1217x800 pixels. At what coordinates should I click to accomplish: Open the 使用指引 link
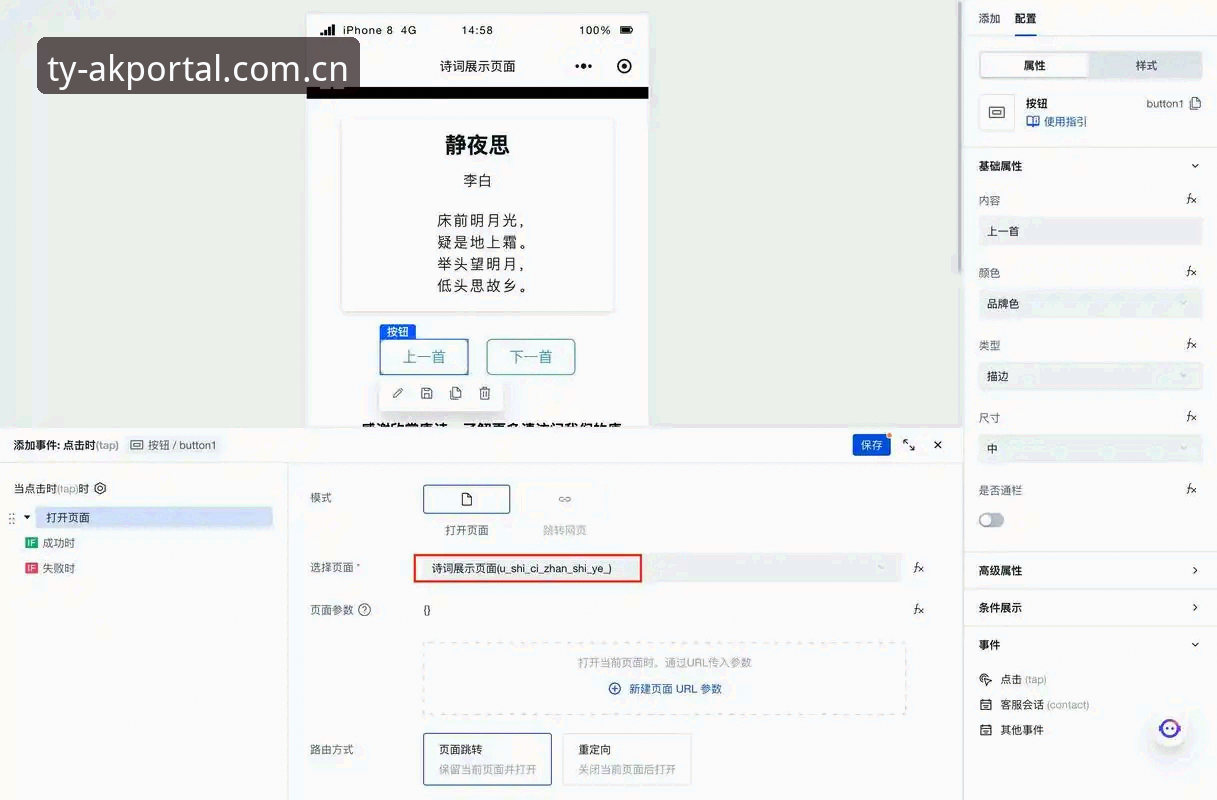tap(1057, 122)
